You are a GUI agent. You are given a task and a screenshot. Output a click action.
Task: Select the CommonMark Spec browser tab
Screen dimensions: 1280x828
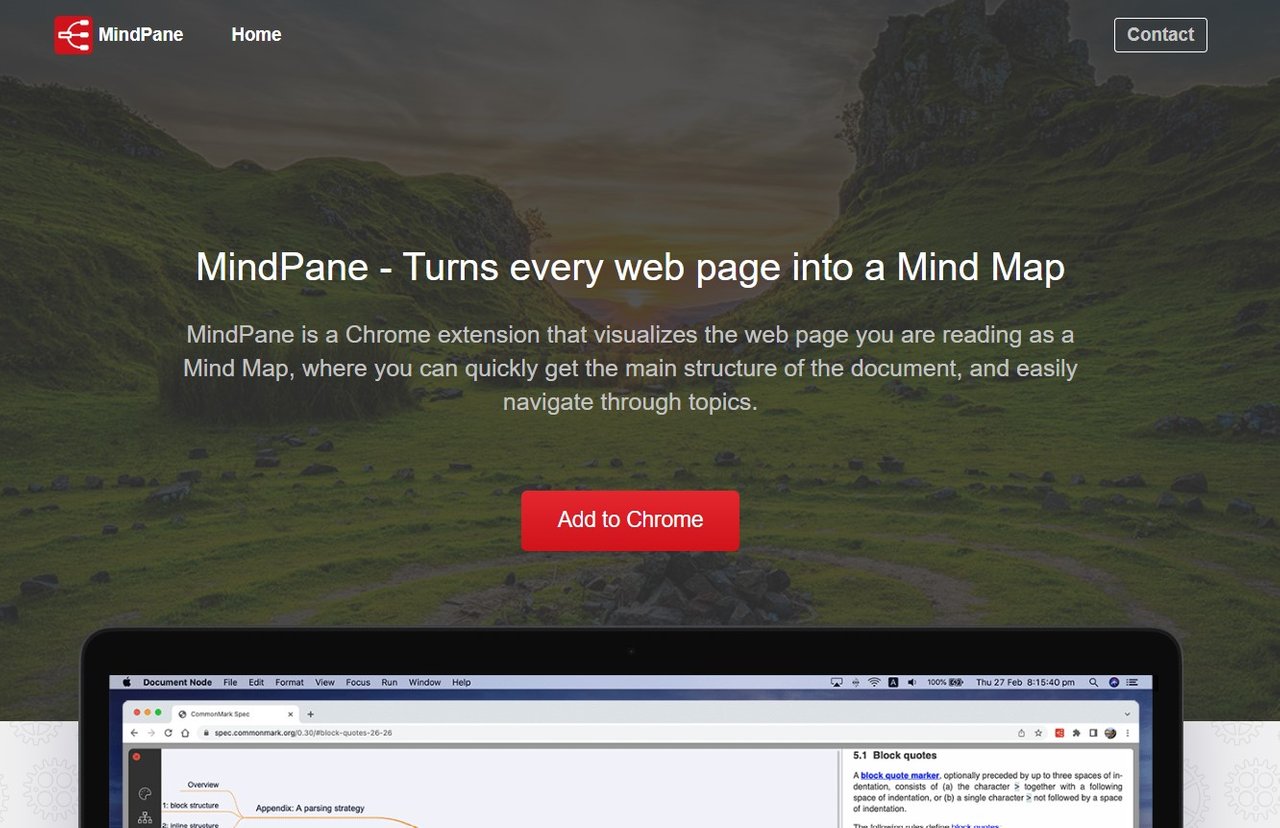235,714
